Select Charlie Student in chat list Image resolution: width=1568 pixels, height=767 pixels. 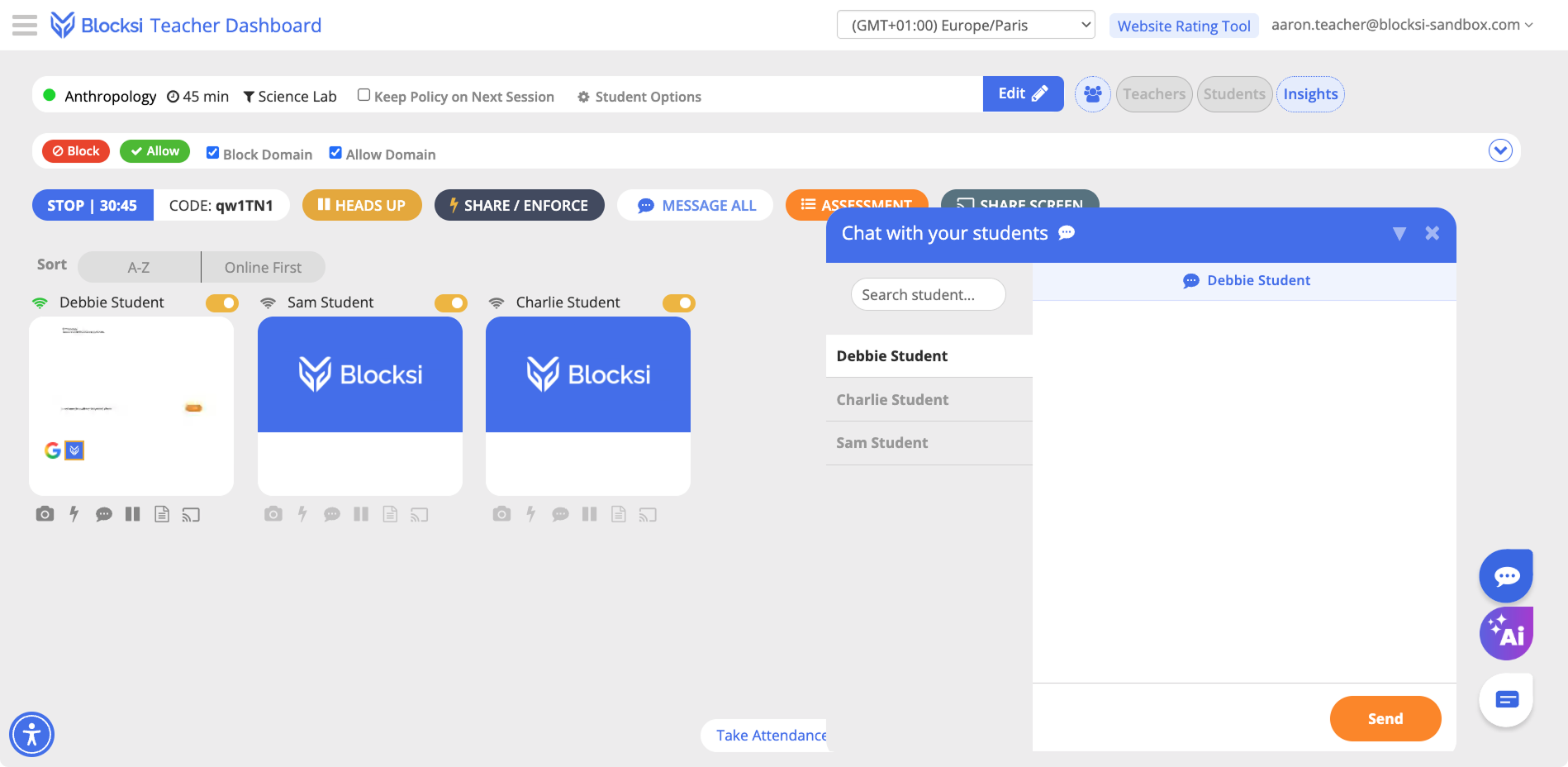tap(929, 400)
